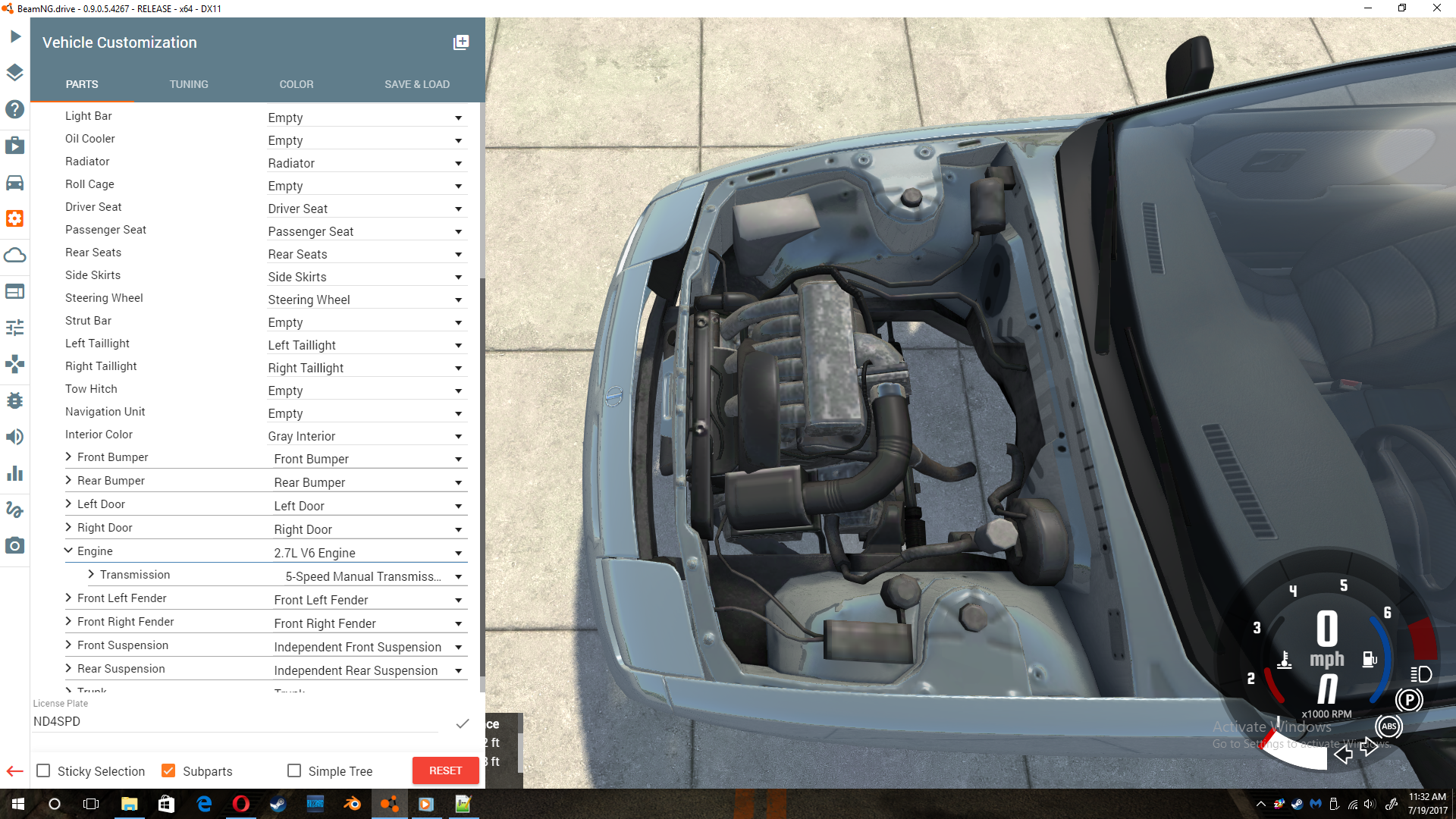This screenshot has height=819, width=1456.
Task: Click the License Plate text field
Action: [x=235, y=722]
